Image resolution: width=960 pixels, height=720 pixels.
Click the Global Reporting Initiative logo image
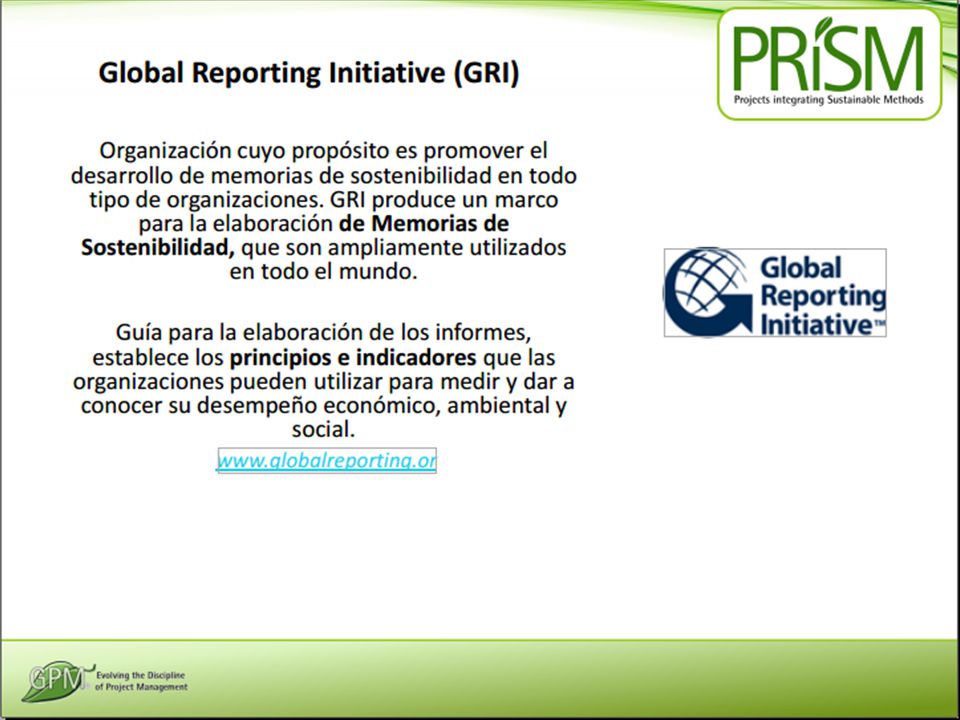[x=775, y=292]
